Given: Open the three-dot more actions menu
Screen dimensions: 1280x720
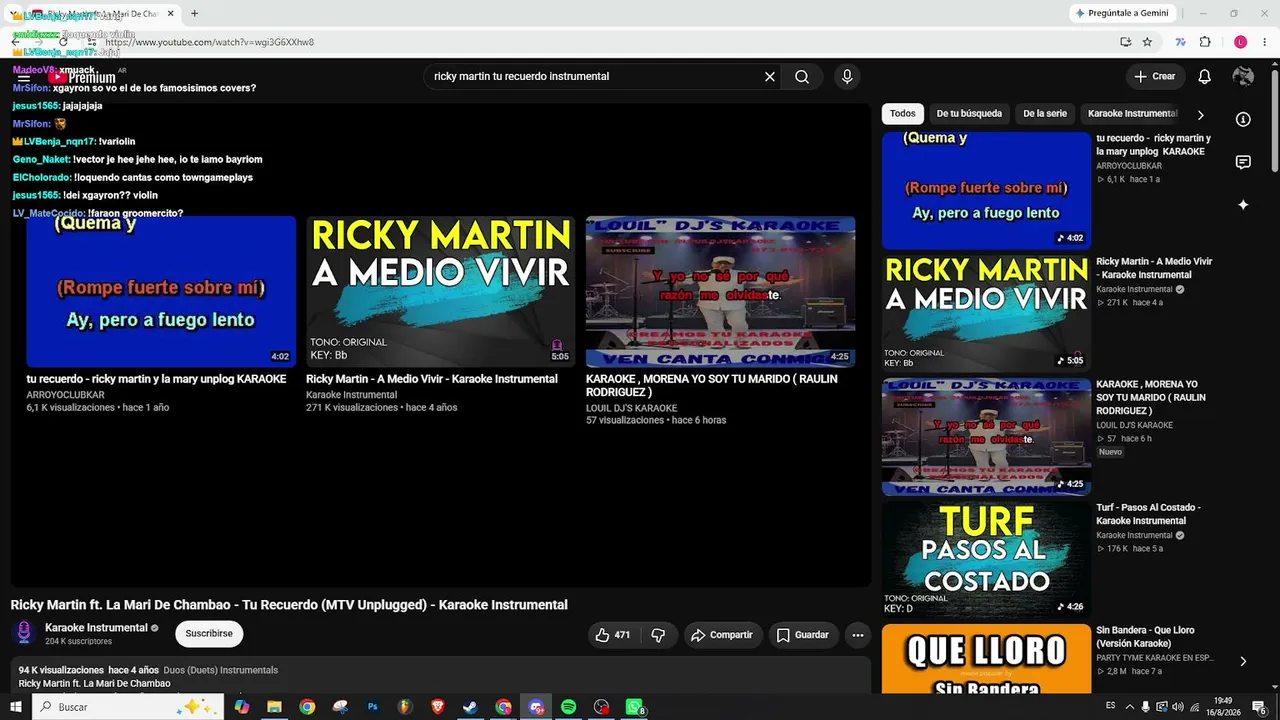Looking at the screenshot, I should click(857, 635).
